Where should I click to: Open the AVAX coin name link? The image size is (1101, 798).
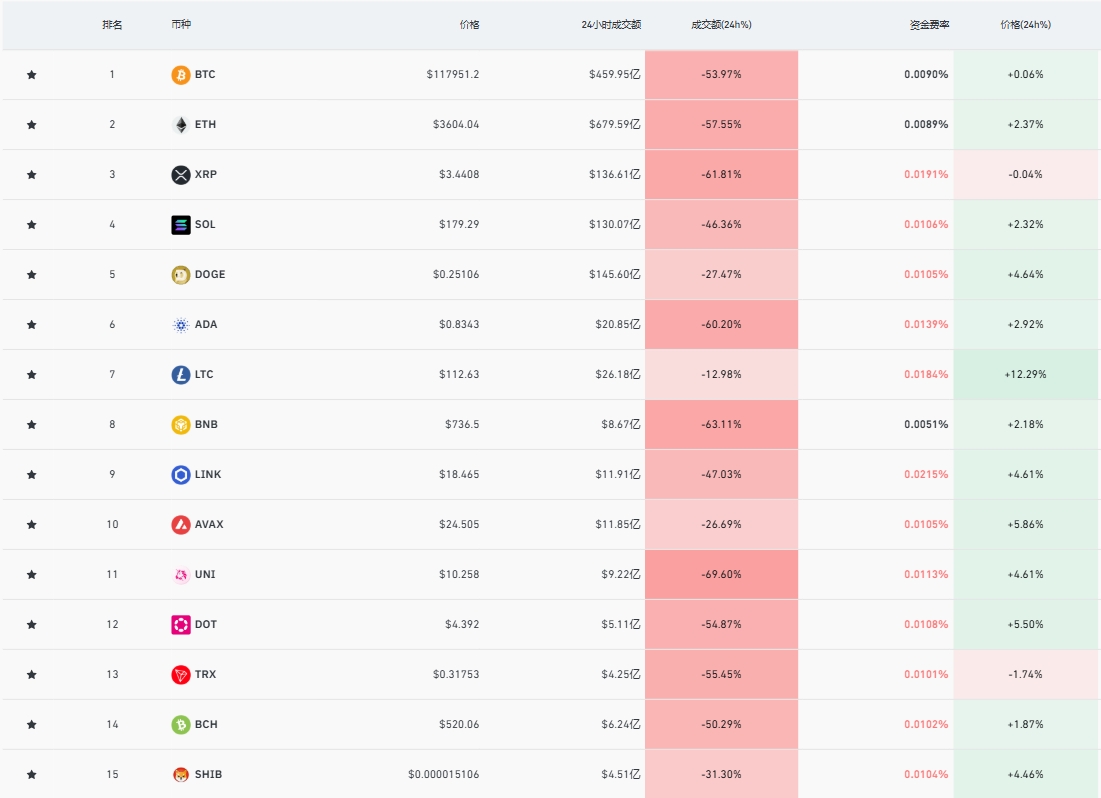tap(209, 525)
